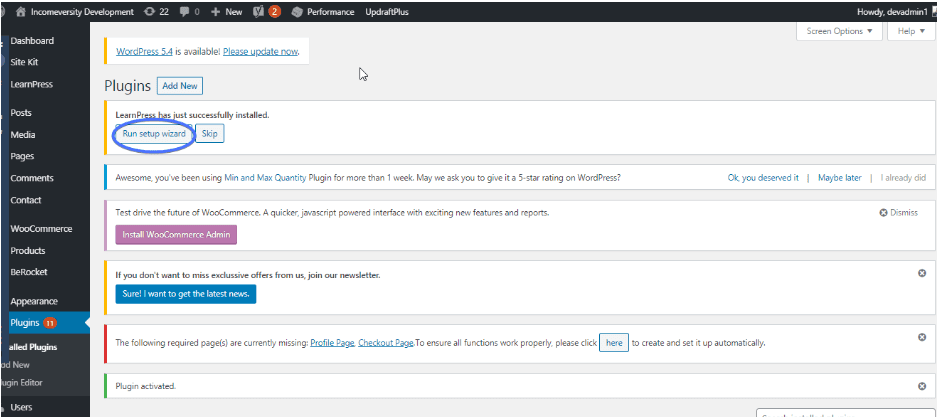Open the Yoast SEO icon with badge 2
Screen dimensions: 941x418
pos(267,11)
